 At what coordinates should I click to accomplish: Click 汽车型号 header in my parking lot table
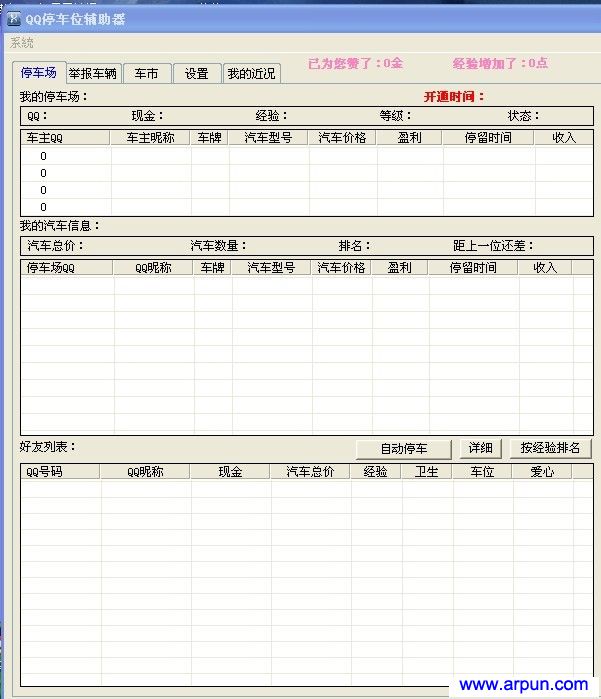(x=268, y=138)
